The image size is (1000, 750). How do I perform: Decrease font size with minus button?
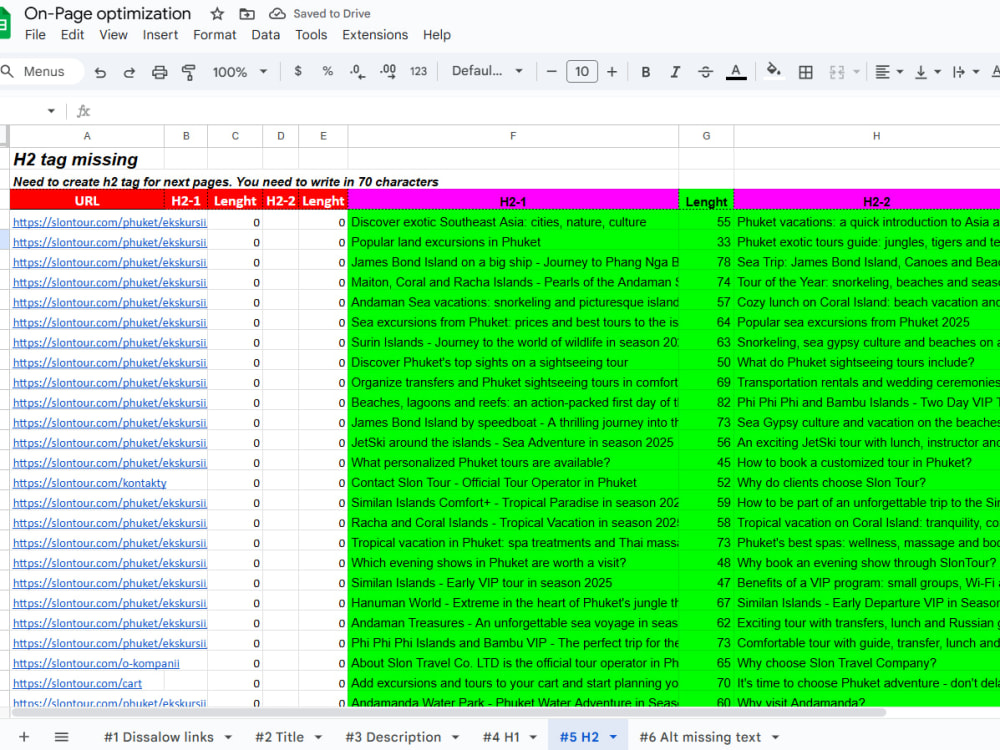pos(552,71)
